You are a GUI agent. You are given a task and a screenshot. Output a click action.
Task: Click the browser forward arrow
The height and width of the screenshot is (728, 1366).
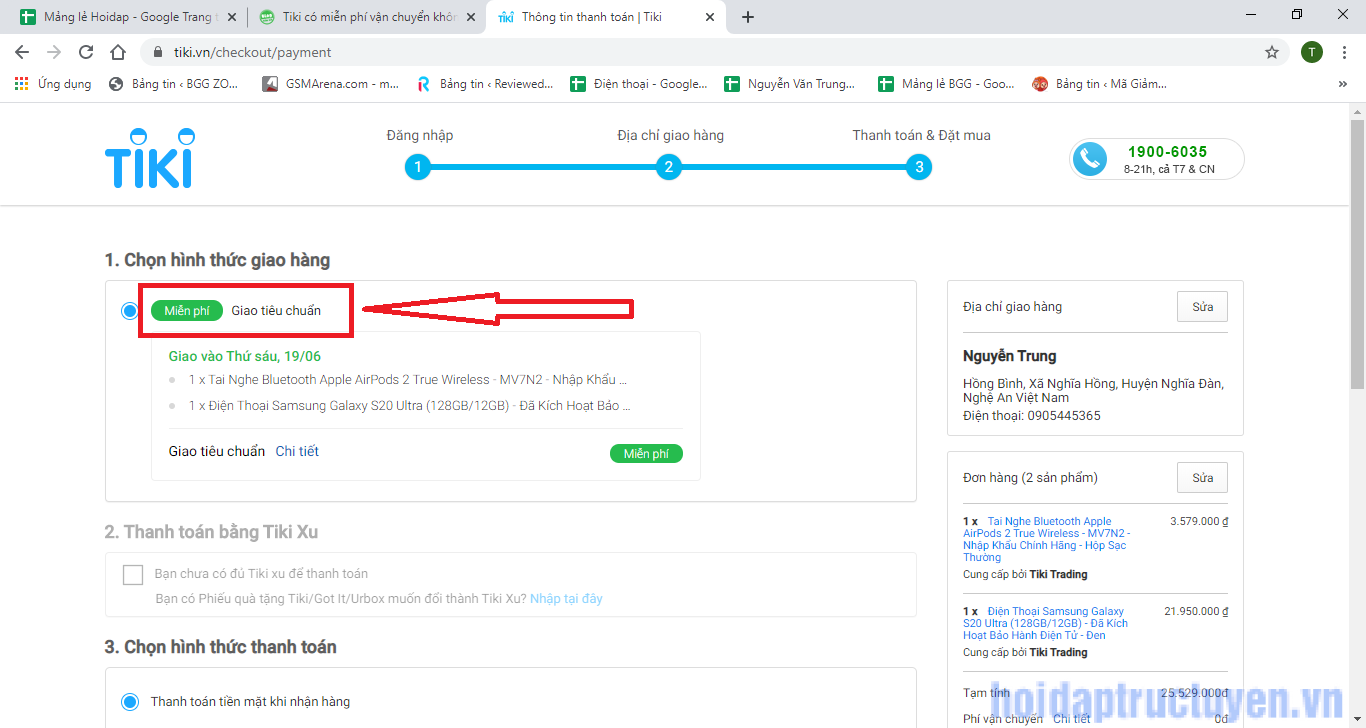pos(54,52)
